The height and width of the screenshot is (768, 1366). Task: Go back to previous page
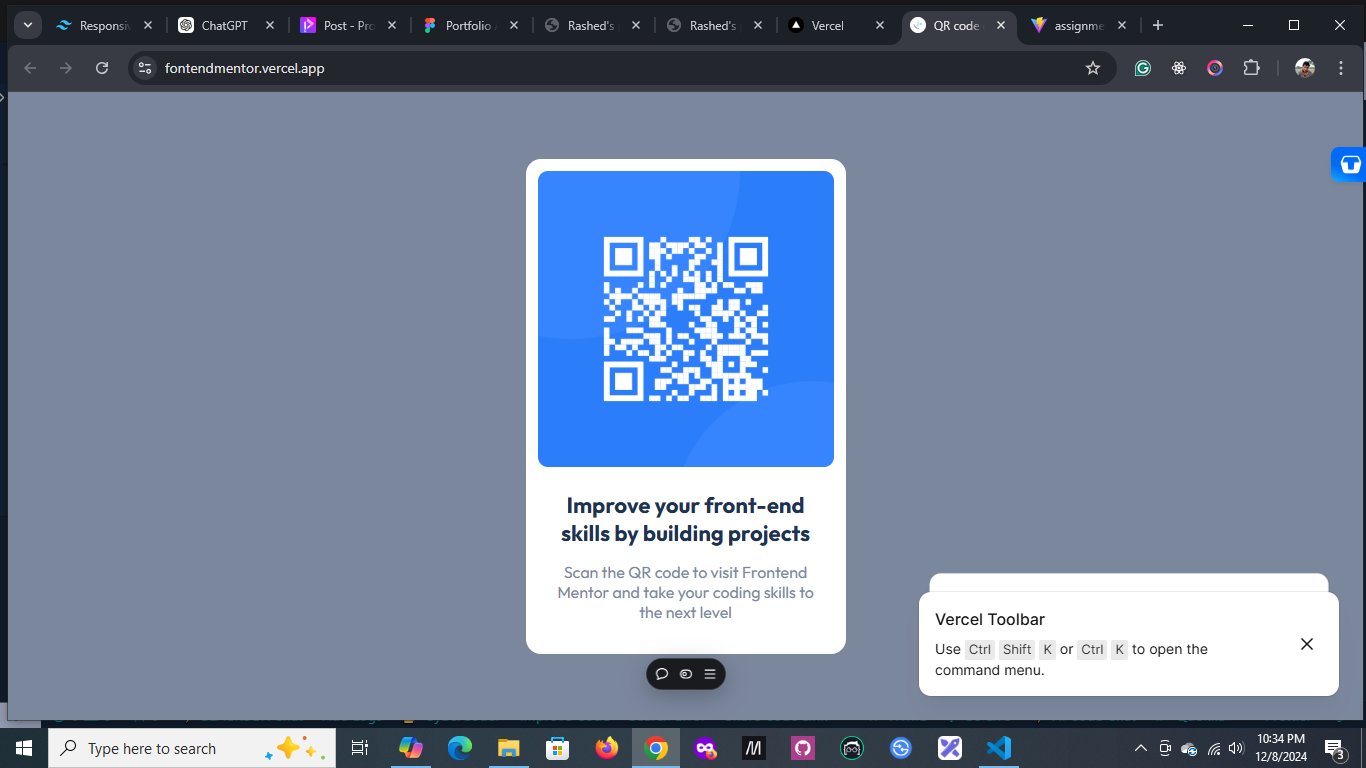pos(30,68)
